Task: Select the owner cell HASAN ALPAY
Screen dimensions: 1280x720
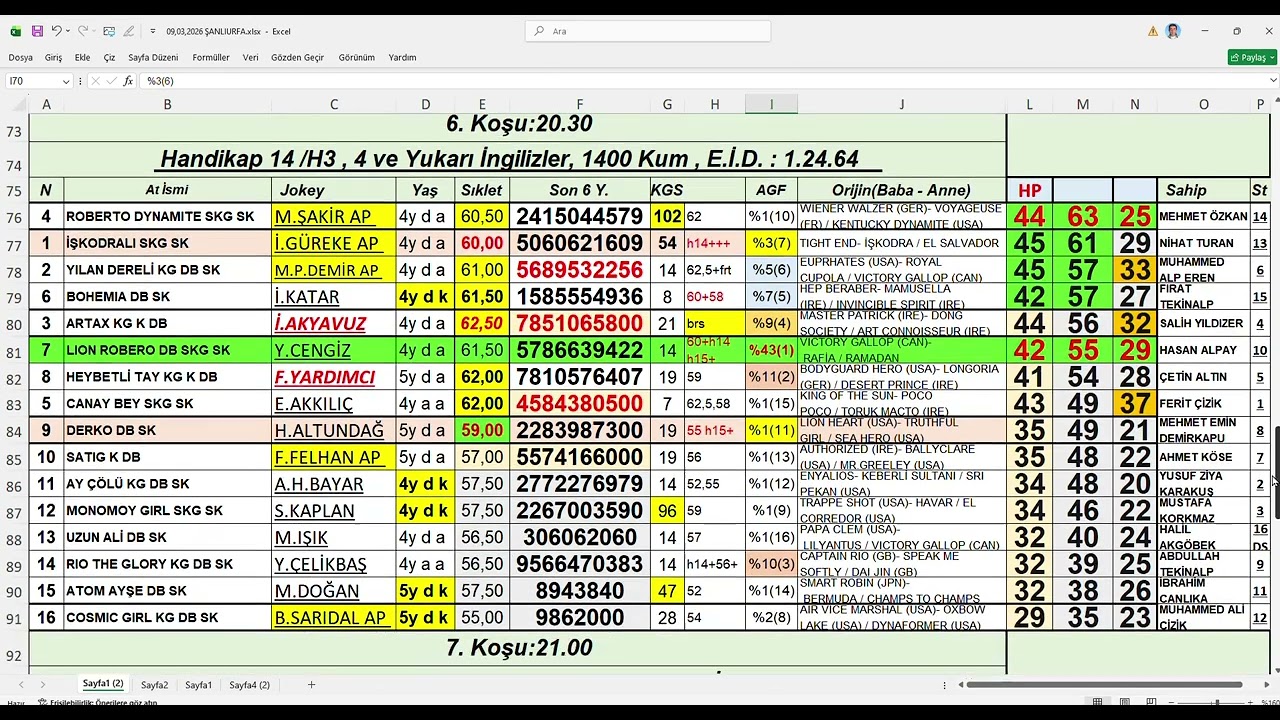Action: tap(1203, 350)
